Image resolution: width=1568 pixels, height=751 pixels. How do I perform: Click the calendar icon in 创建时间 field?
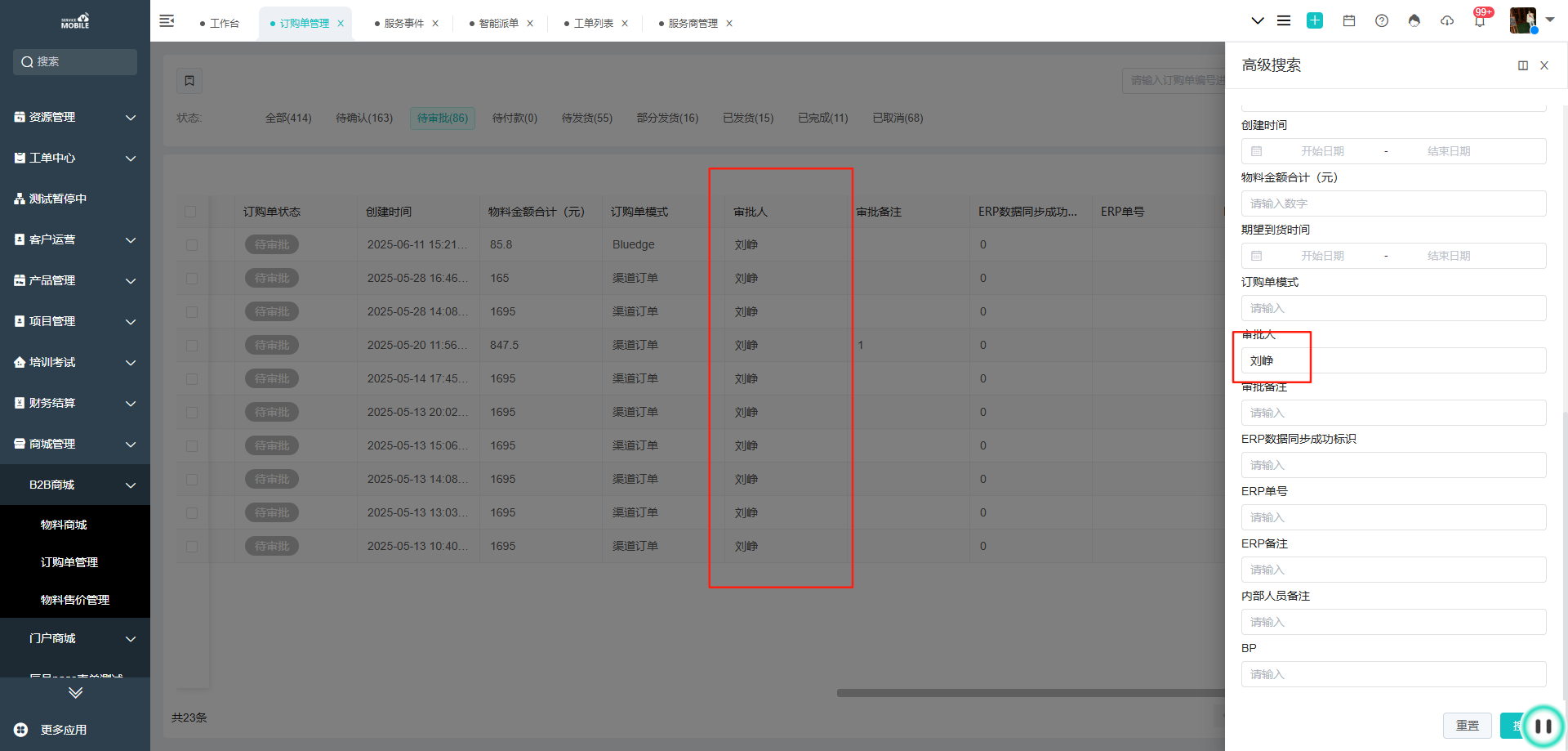(x=1257, y=151)
